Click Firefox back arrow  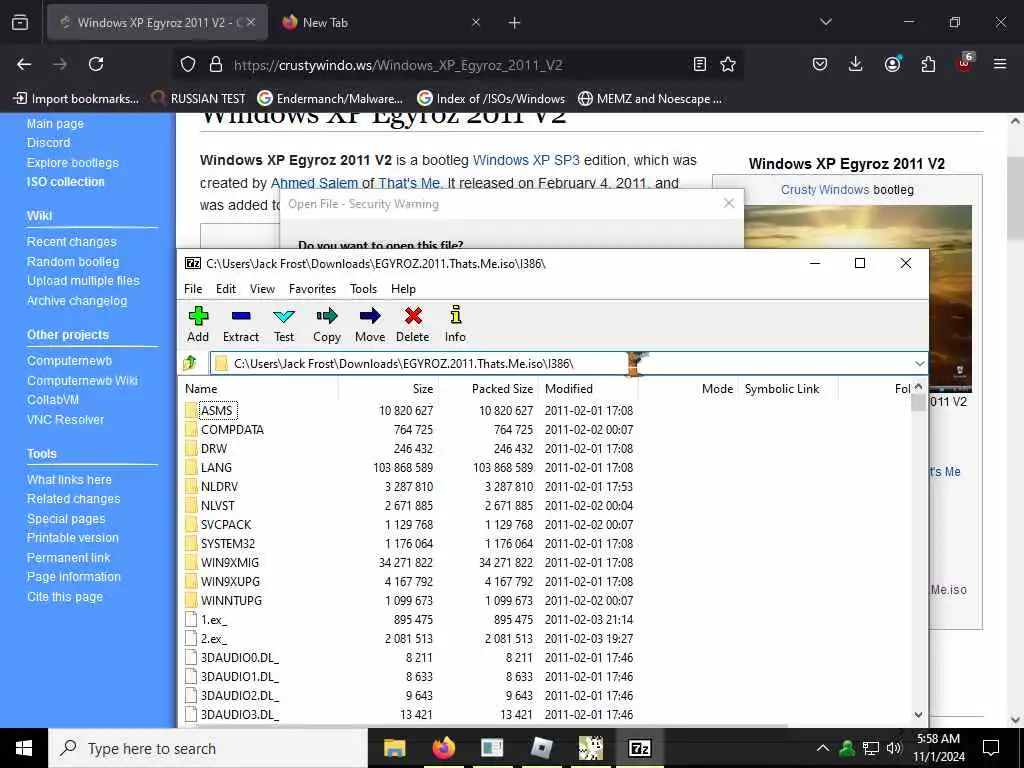coord(24,64)
